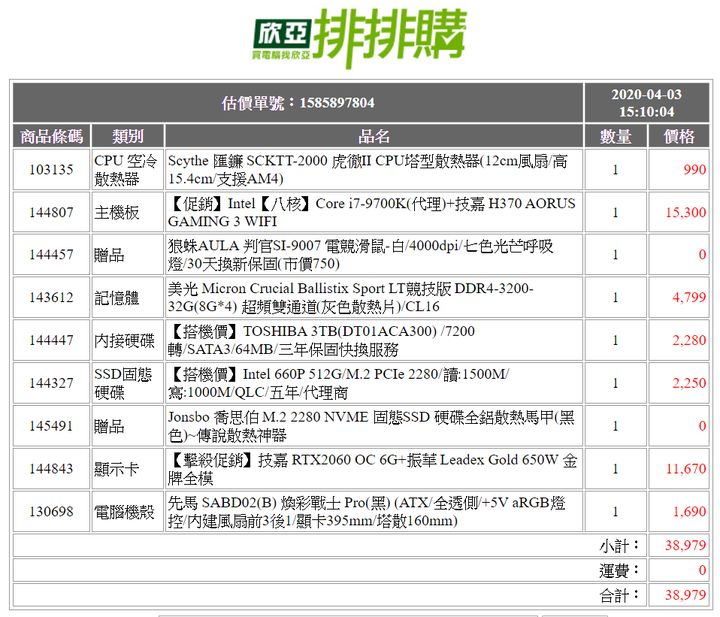Select barcode 144447
This screenshot has height=617, width=720.
point(51,340)
